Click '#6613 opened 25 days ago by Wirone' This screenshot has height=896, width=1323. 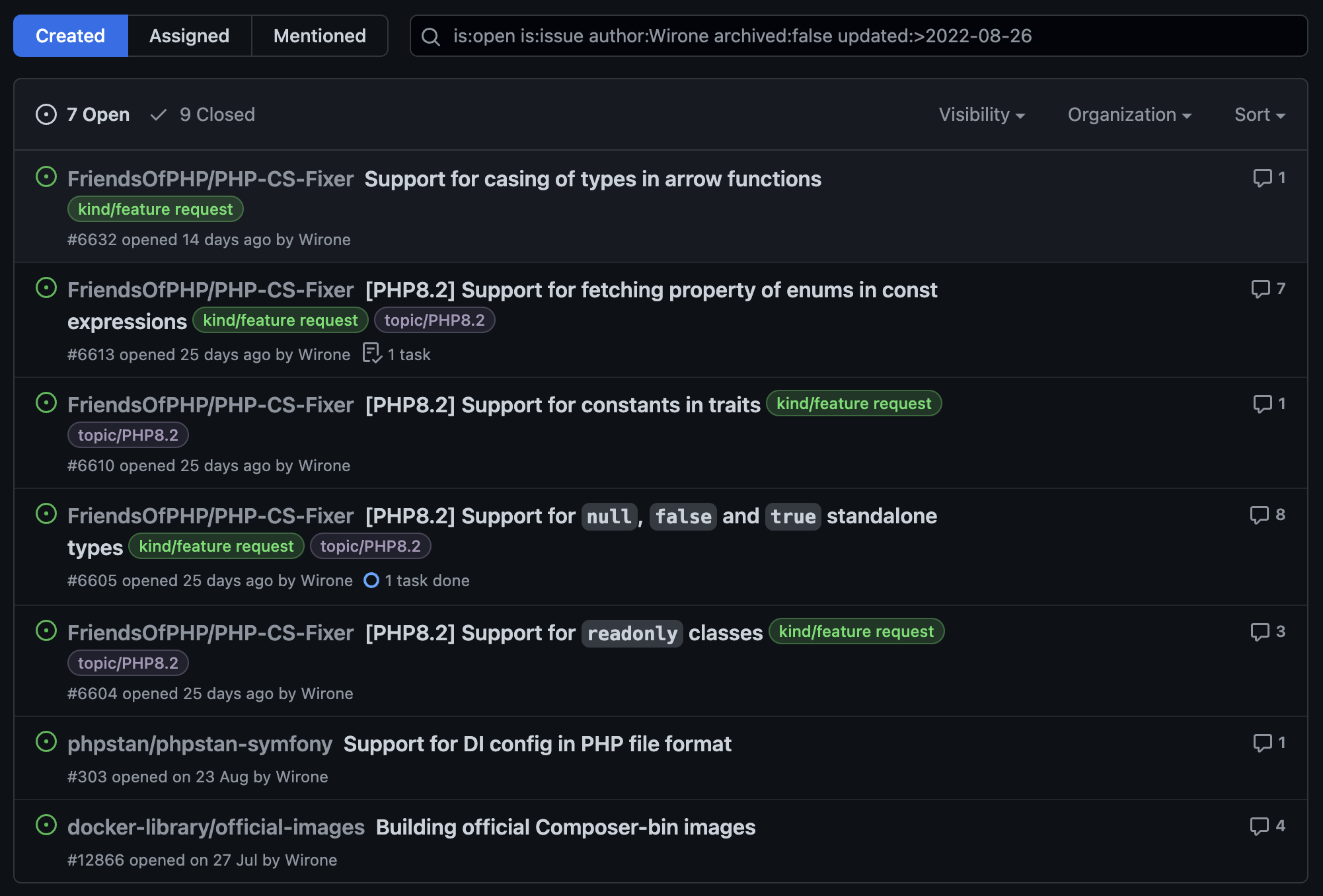click(x=209, y=354)
